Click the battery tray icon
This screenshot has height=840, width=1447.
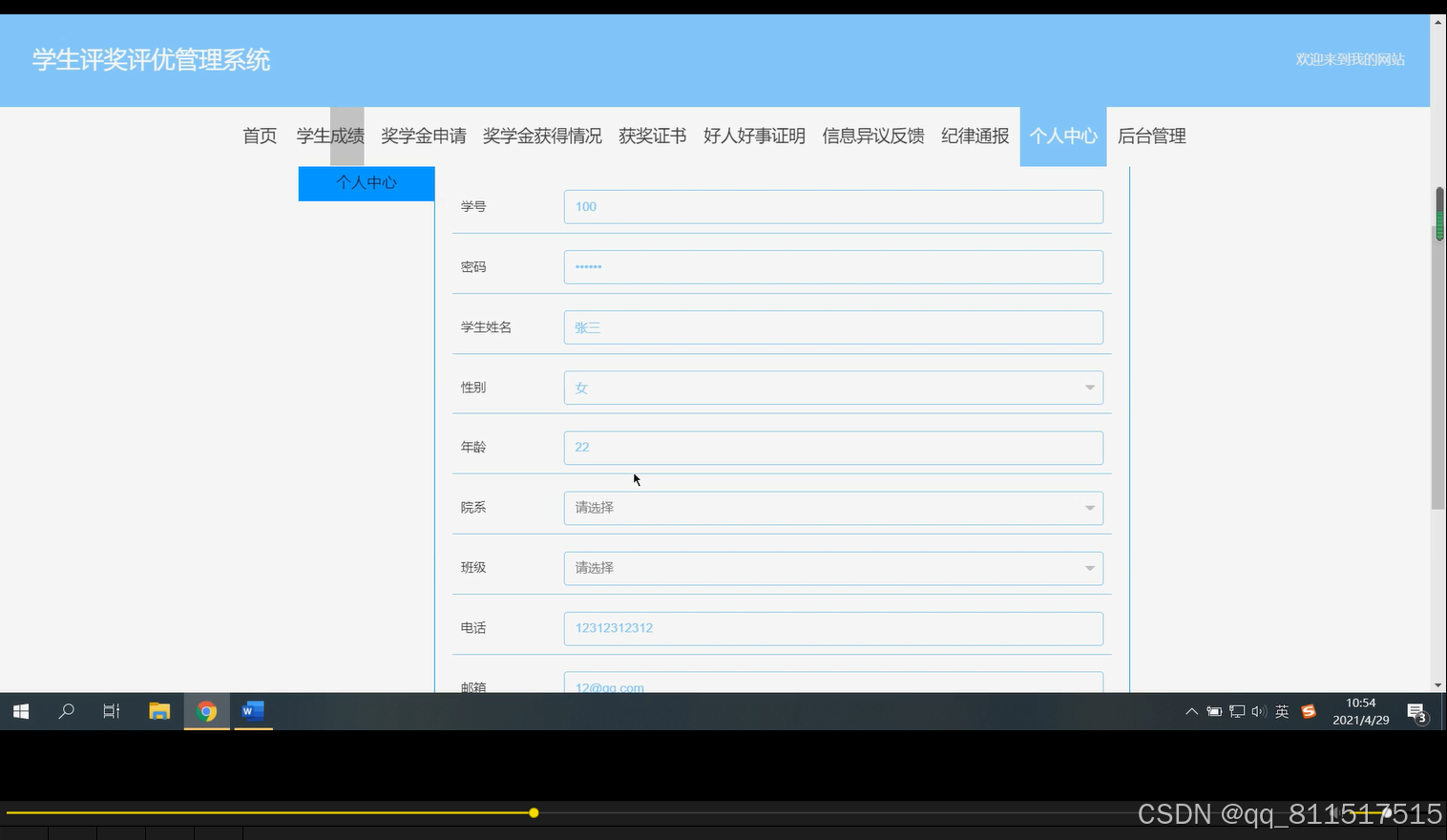(x=1214, y=711)
